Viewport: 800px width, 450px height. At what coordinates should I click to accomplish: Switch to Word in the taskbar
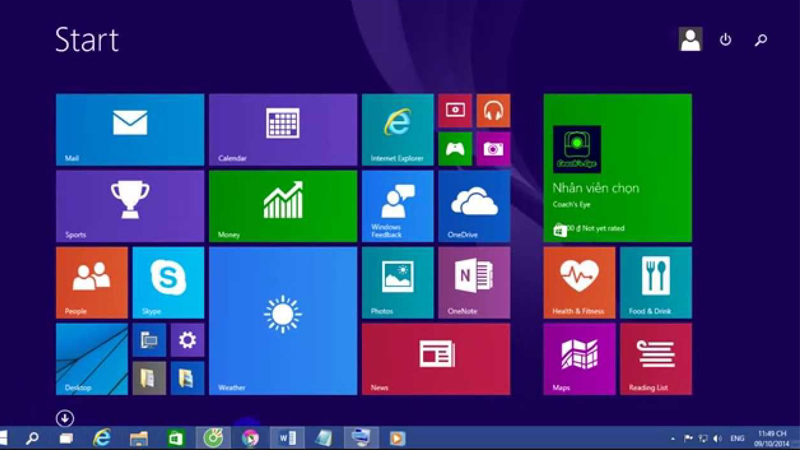(x=287, y=438)
